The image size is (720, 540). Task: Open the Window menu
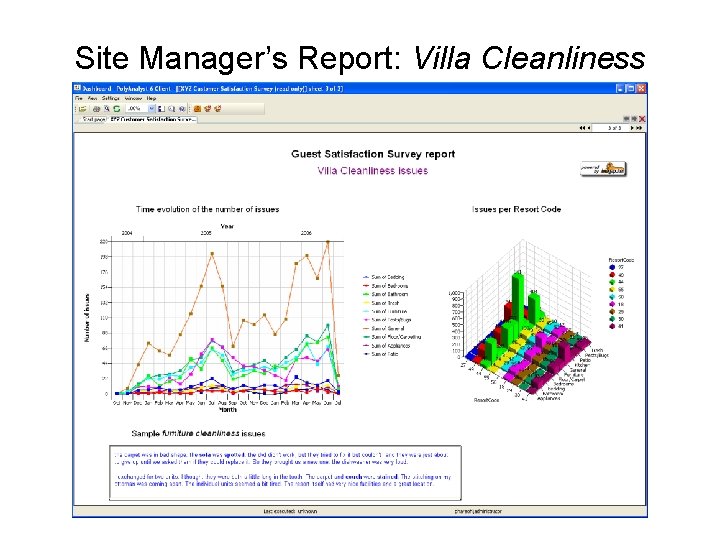point(133,98)
